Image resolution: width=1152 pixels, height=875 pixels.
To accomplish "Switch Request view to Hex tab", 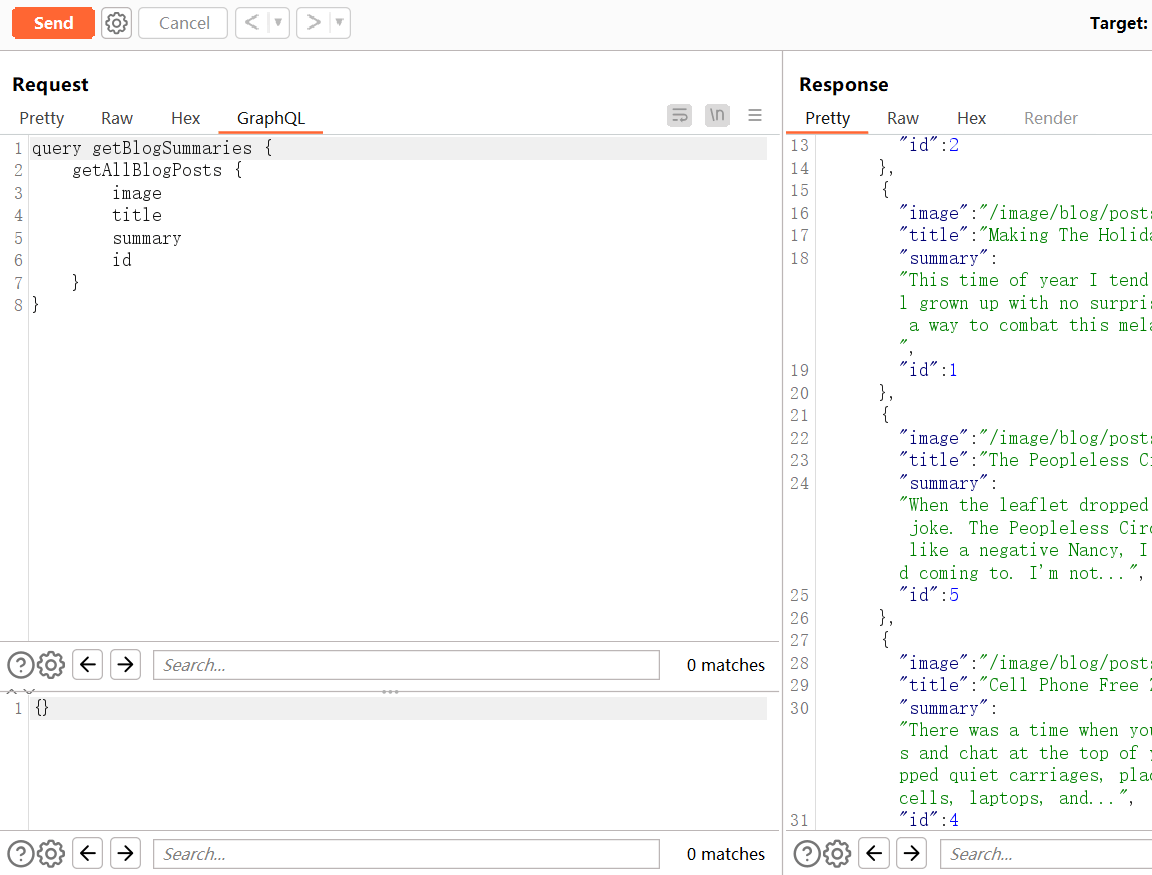I will click(186, 118).
